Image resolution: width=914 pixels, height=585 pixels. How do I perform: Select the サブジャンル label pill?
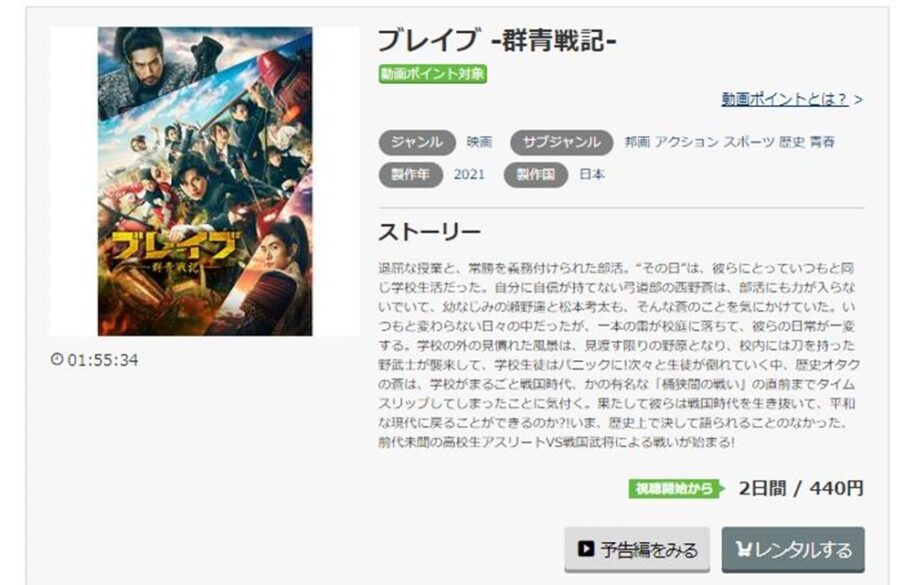tap(561, 142)
